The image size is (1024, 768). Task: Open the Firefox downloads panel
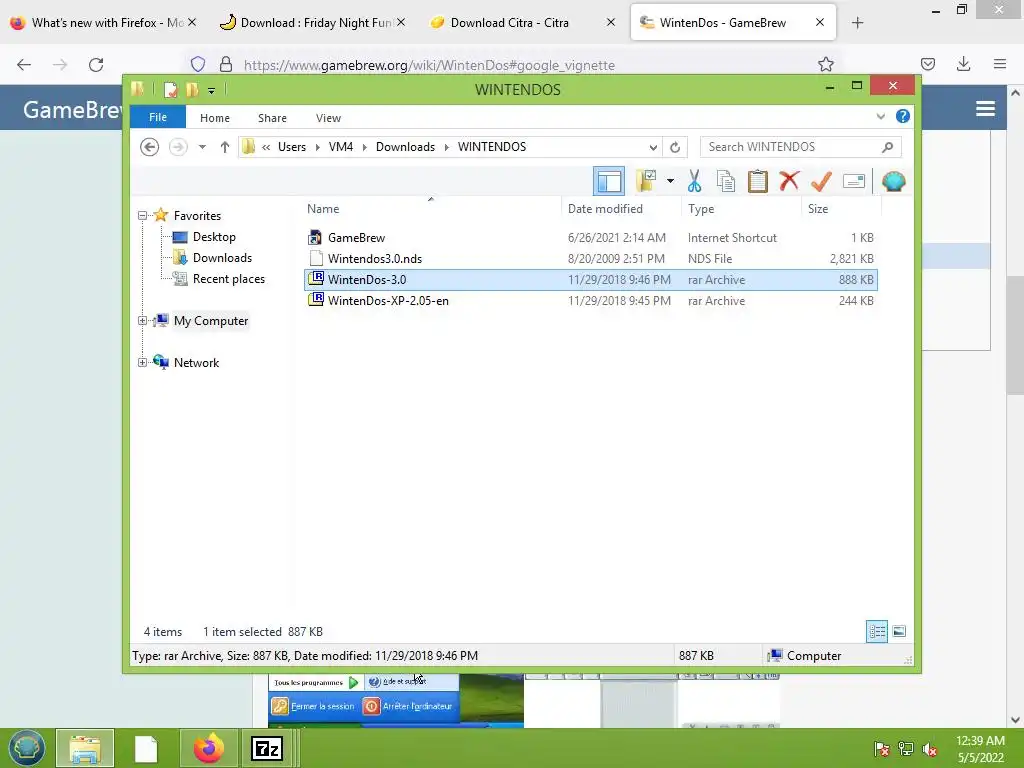963,64
